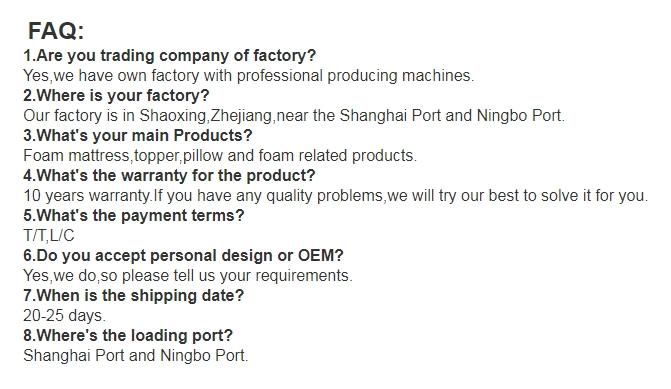Click the T/T,L/C payment answer
The image size is (671, 389).
[48, 235]
